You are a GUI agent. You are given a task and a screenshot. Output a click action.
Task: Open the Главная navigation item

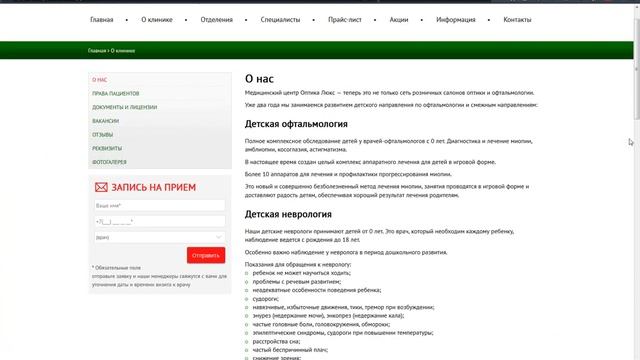tap(102, 20)
